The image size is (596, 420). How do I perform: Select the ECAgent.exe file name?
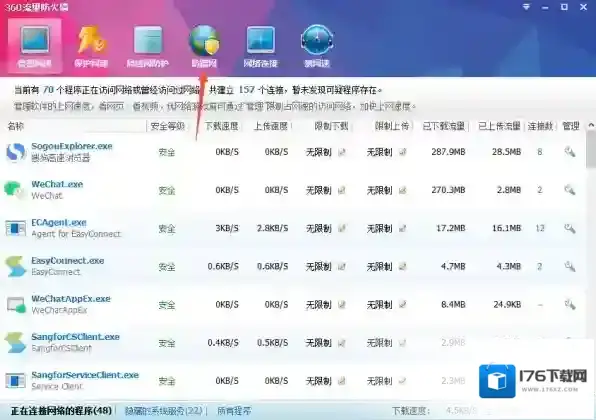(x=59, y=222)
